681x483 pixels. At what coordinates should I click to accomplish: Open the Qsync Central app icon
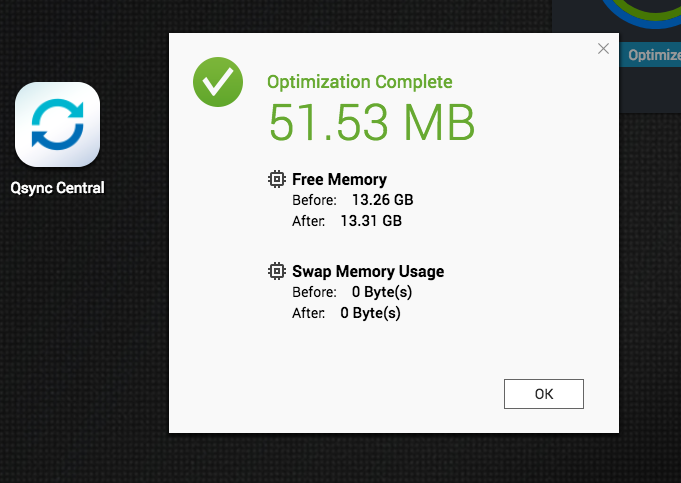(57, 125)
